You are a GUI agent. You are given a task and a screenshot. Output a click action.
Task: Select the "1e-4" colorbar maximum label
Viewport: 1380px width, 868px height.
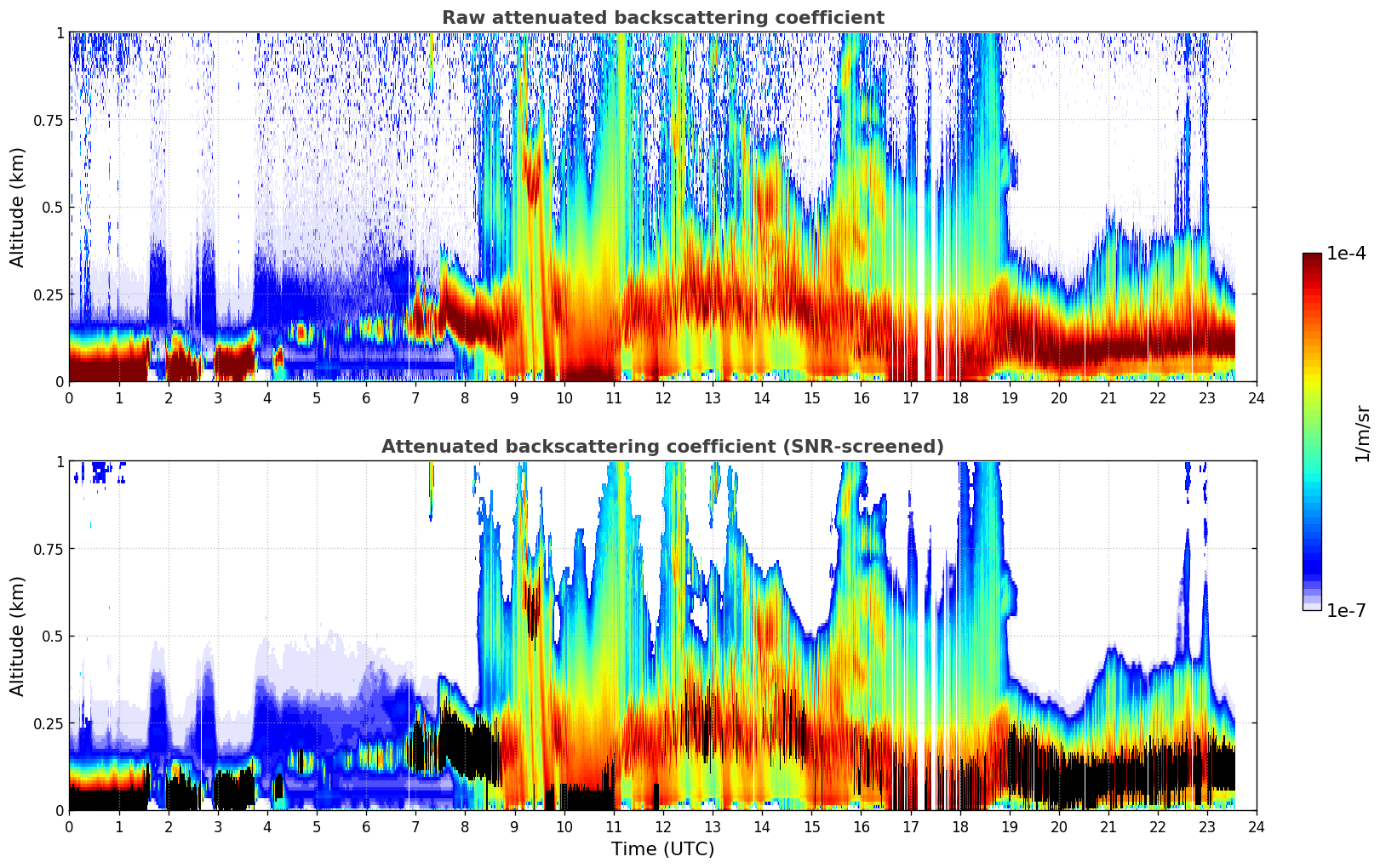1346,254
